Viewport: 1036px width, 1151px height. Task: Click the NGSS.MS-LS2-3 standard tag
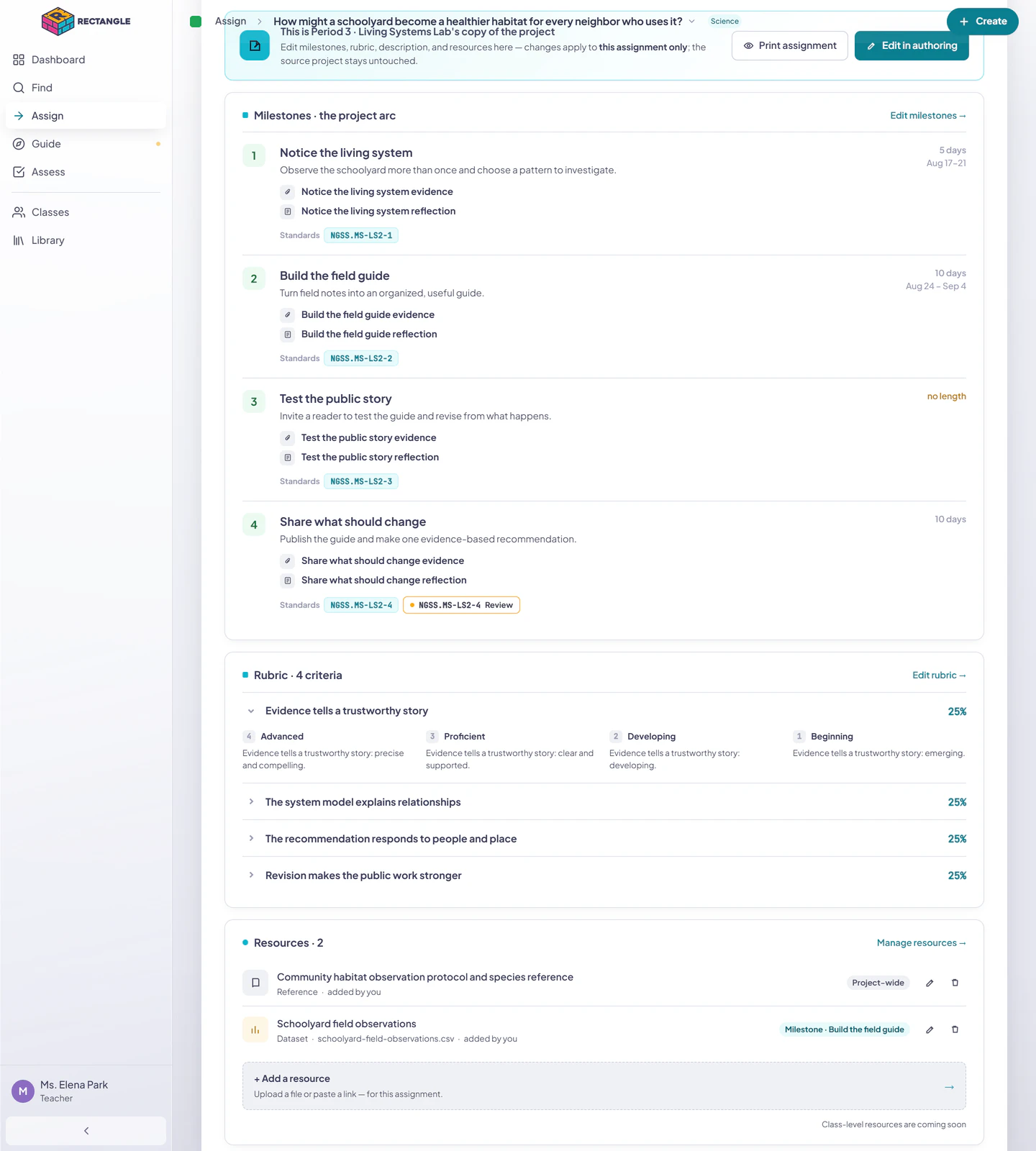[361, 482]
